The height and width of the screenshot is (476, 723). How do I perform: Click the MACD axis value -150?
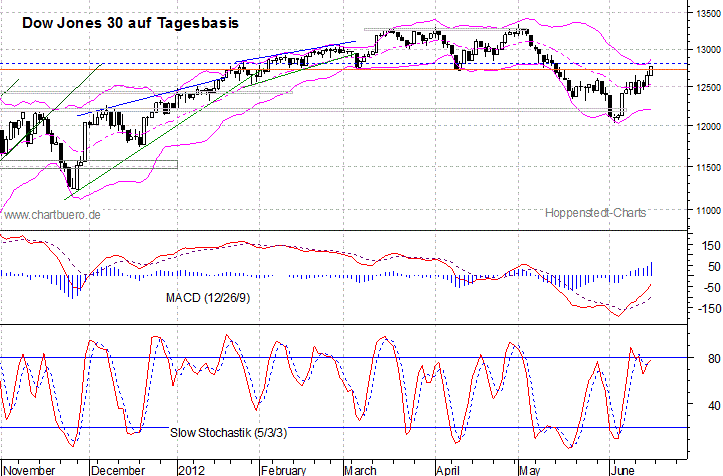[709, 309]
